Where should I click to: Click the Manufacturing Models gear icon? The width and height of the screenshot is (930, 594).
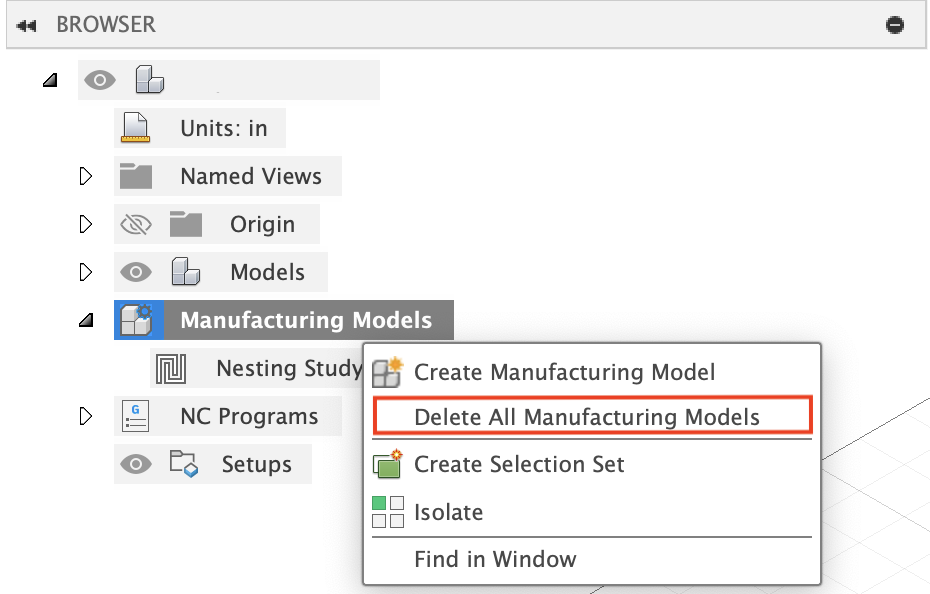[137, 319]
